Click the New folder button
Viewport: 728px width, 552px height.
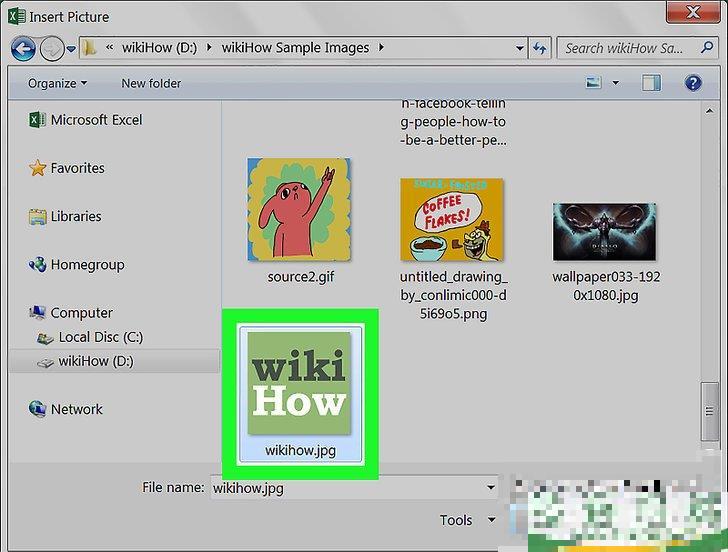pos(153,83)
